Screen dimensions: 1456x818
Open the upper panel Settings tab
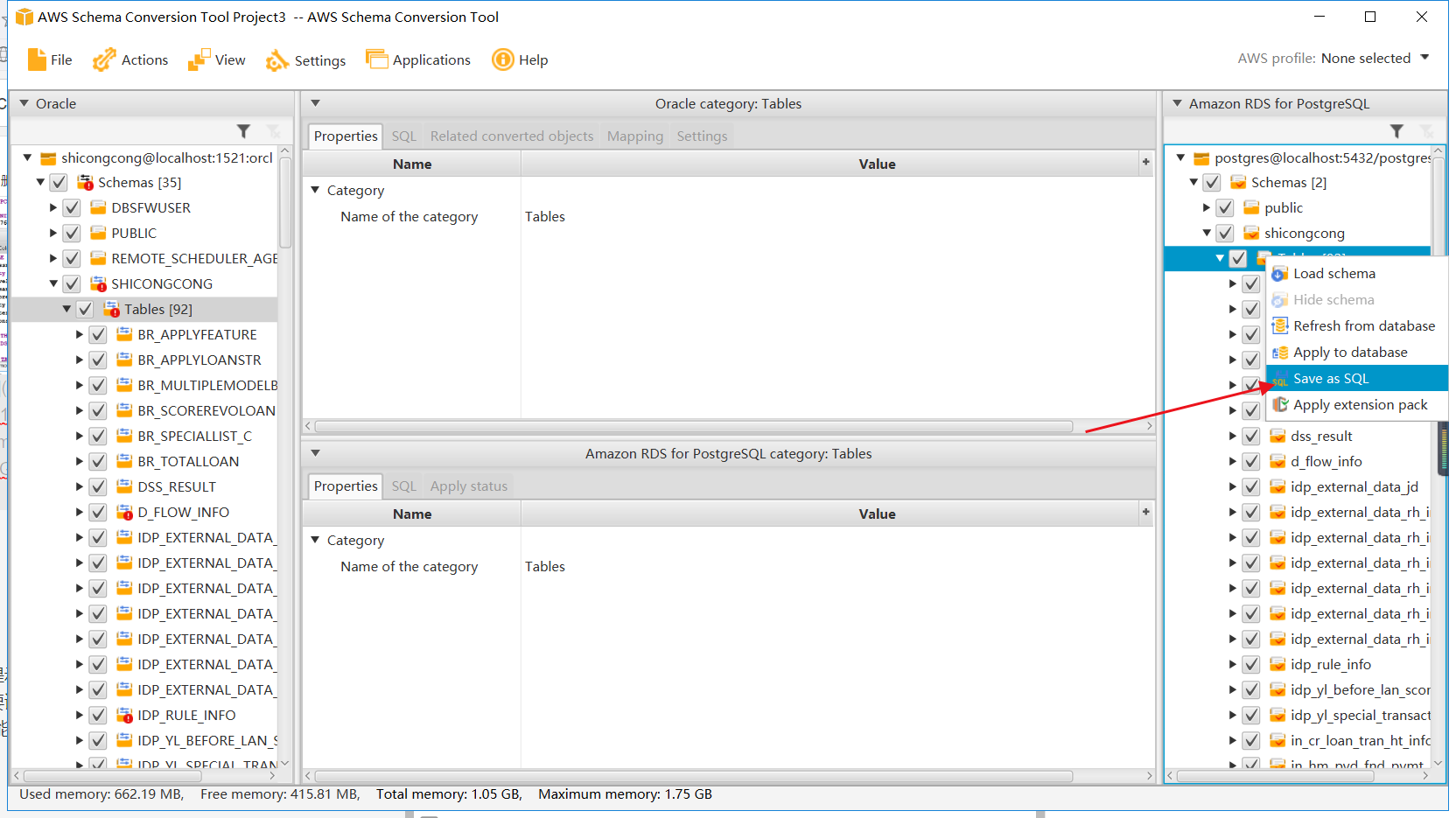point(702,136)
